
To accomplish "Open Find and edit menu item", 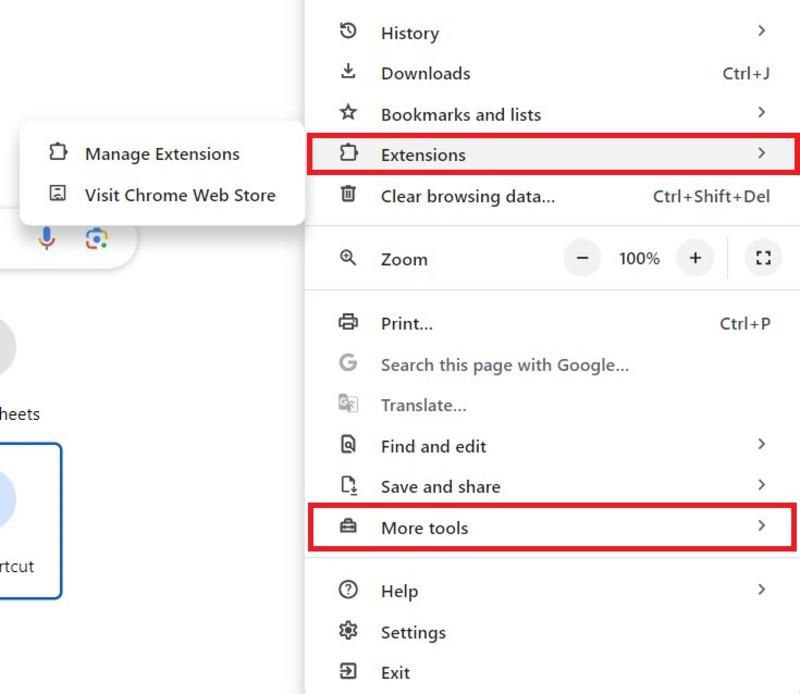I will click(553, 446).
